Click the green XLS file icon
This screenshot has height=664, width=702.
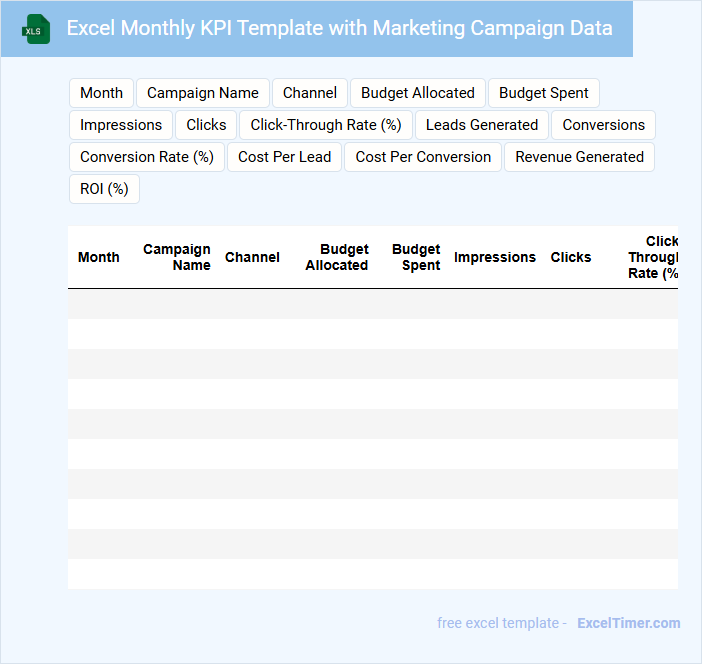click(37, 29)
